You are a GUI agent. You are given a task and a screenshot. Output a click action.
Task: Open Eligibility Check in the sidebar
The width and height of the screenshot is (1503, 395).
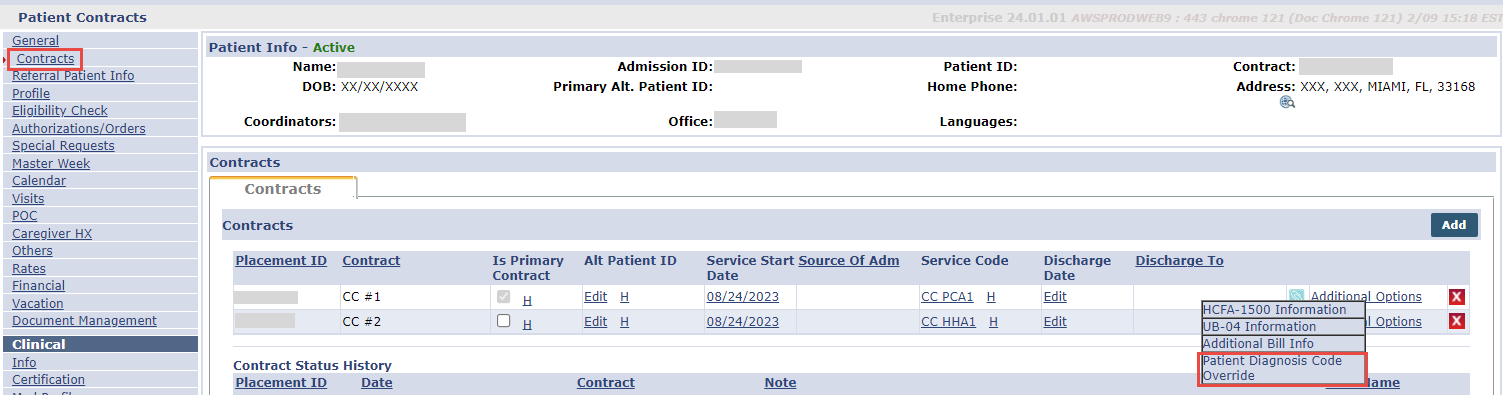(60, 111)
